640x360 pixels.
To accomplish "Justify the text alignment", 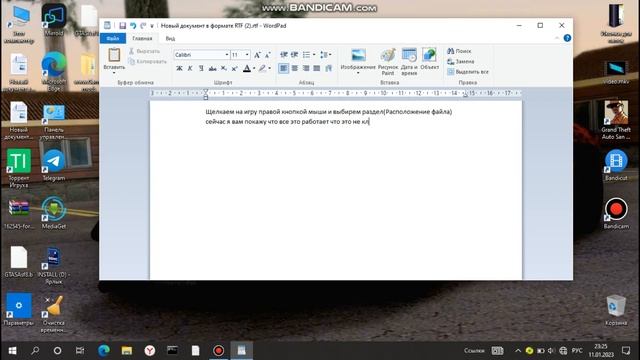I will (317, 68).
